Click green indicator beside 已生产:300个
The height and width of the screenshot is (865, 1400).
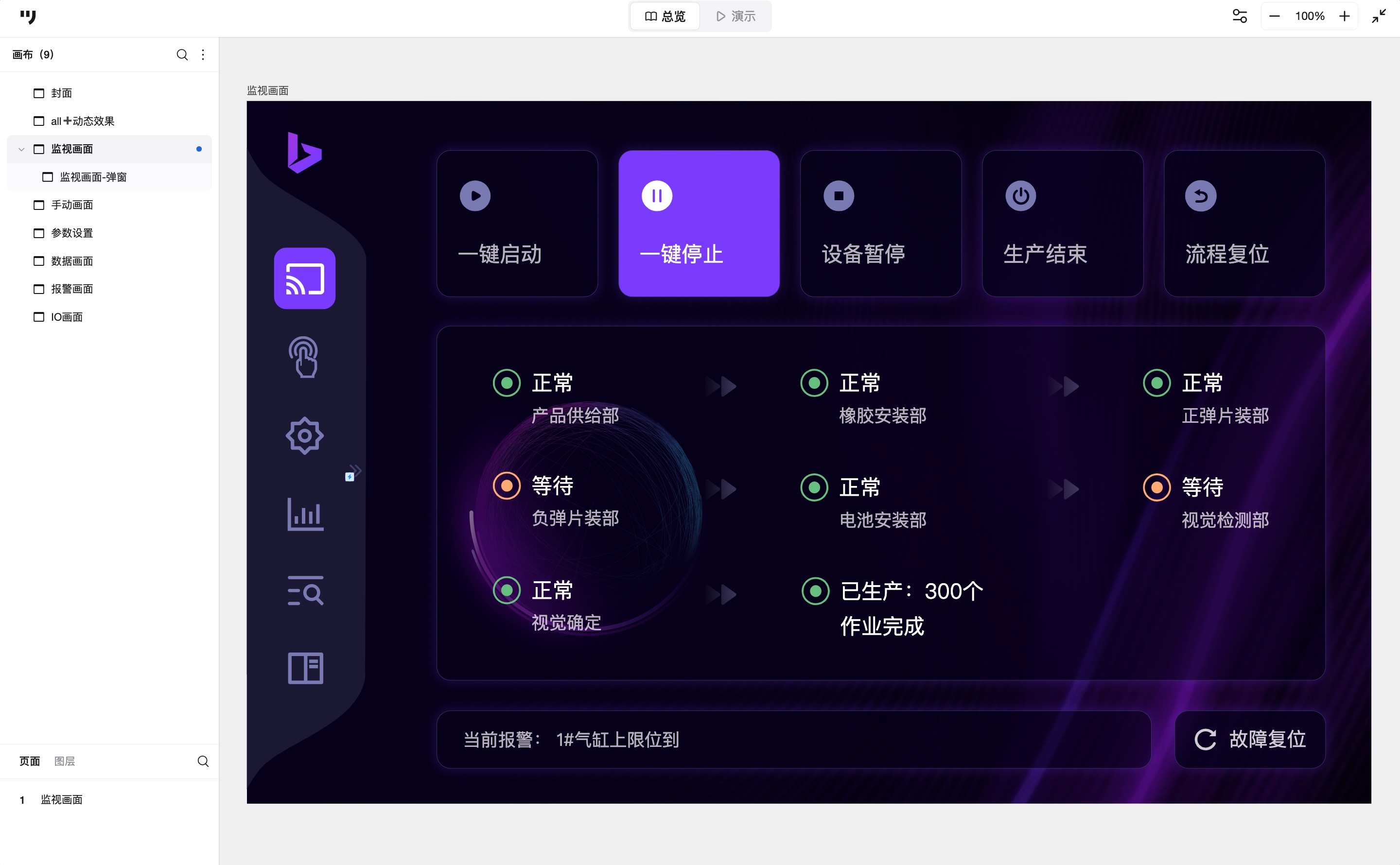pyautogui.click(x=816, y=591)
